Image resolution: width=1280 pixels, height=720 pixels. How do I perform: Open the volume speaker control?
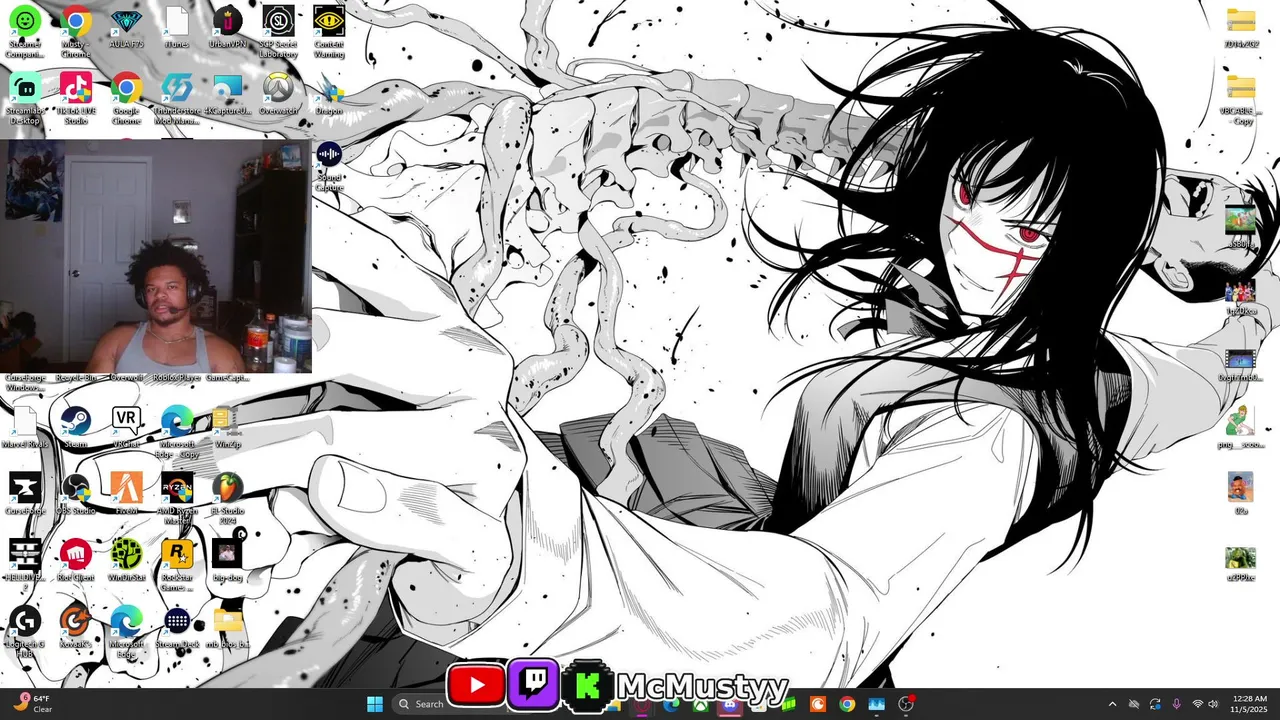1214,704
